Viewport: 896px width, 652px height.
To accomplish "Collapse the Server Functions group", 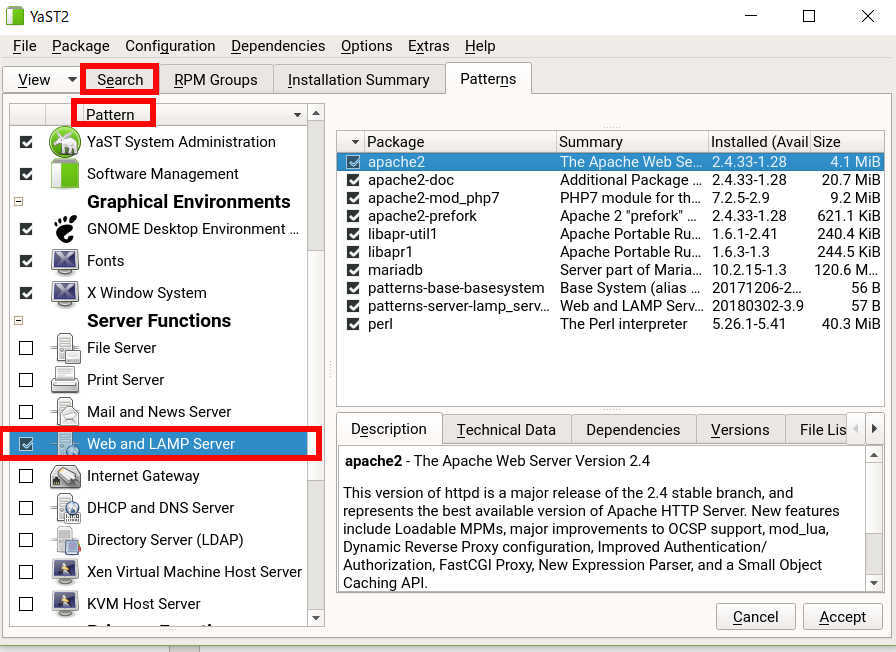I will [x=18, y=321].
